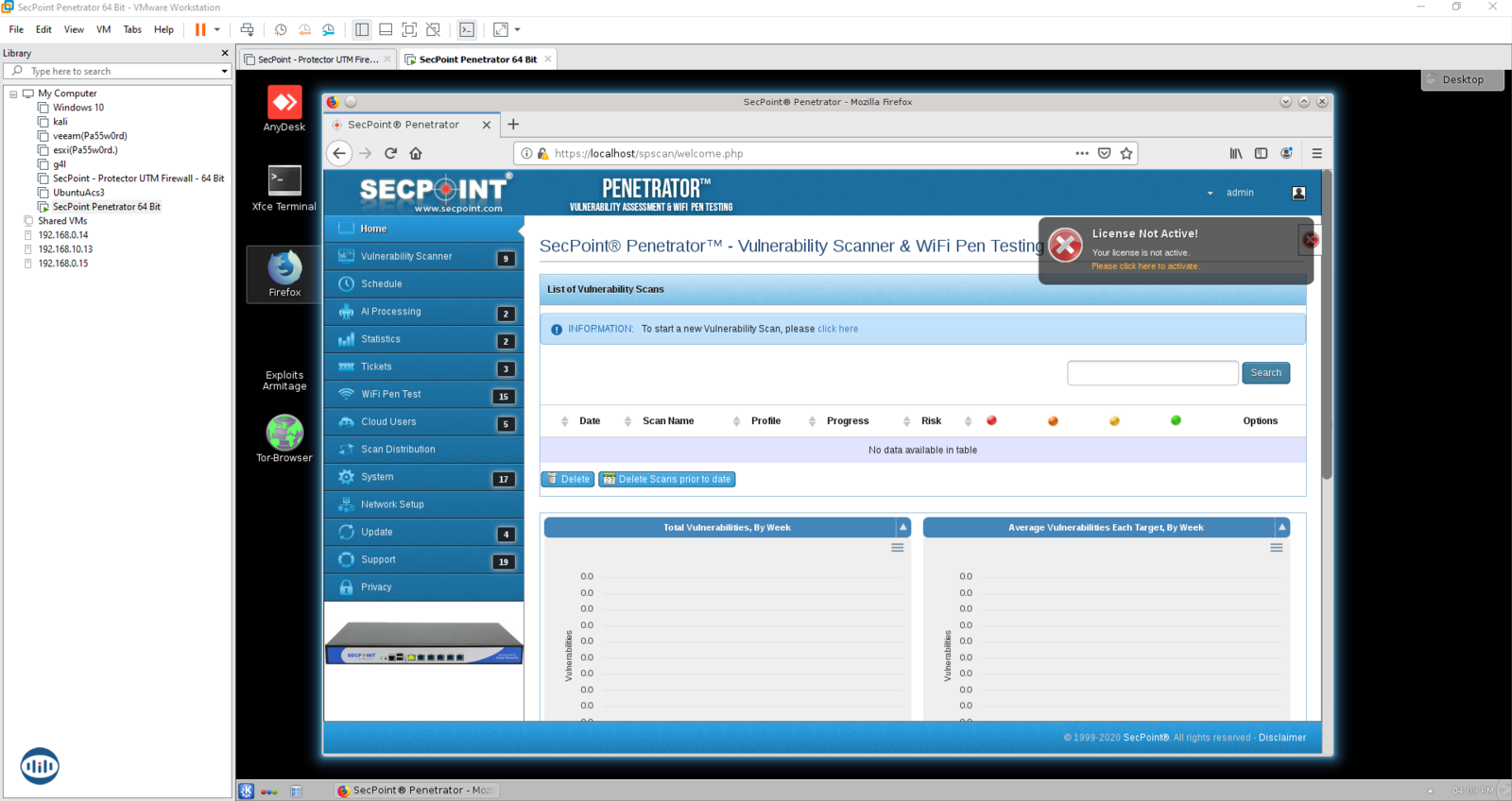Collapse the My Computer tree node
This screenshot has height=801, width=1512.
point(13,94)
